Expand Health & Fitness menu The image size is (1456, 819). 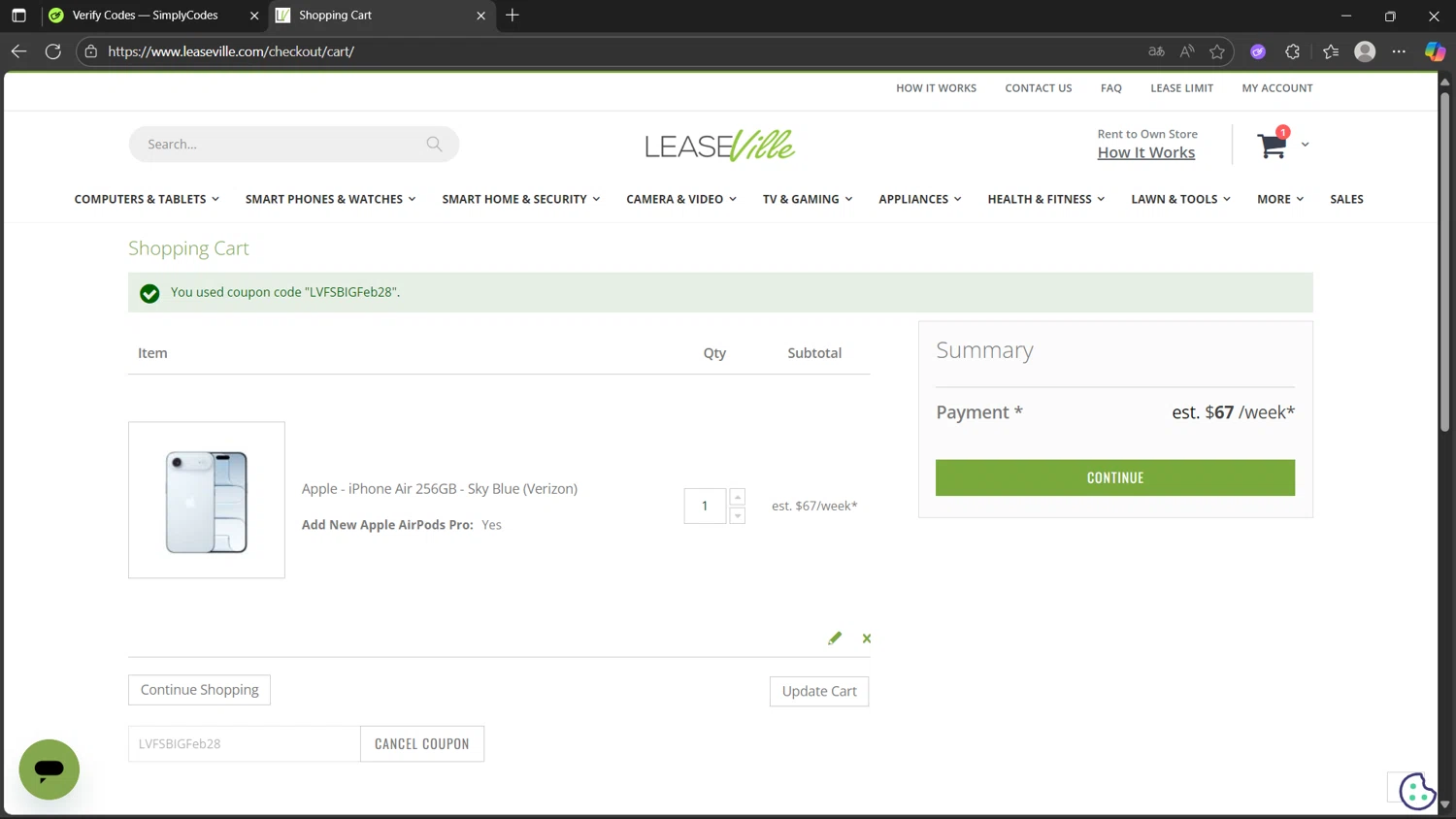tap(1046, 199)
